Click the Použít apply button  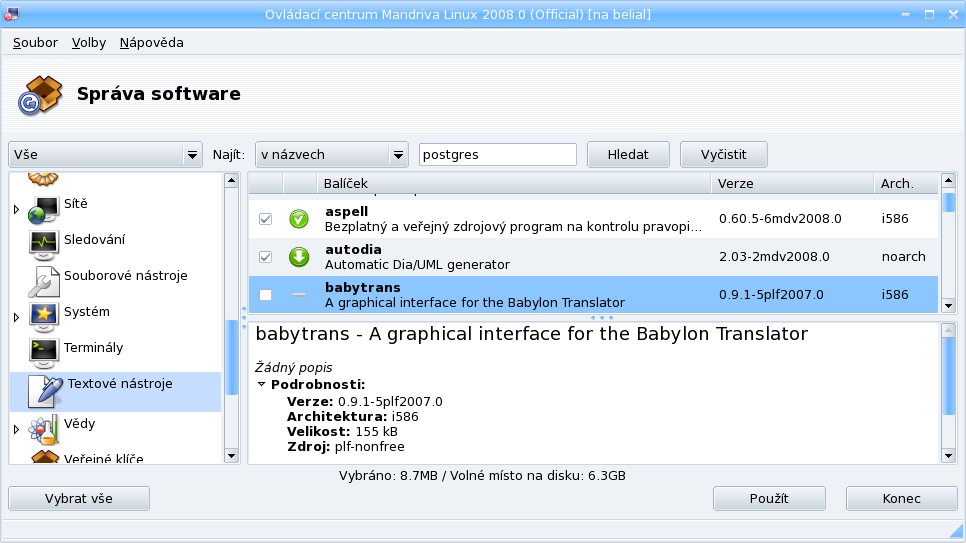[769, 499]
